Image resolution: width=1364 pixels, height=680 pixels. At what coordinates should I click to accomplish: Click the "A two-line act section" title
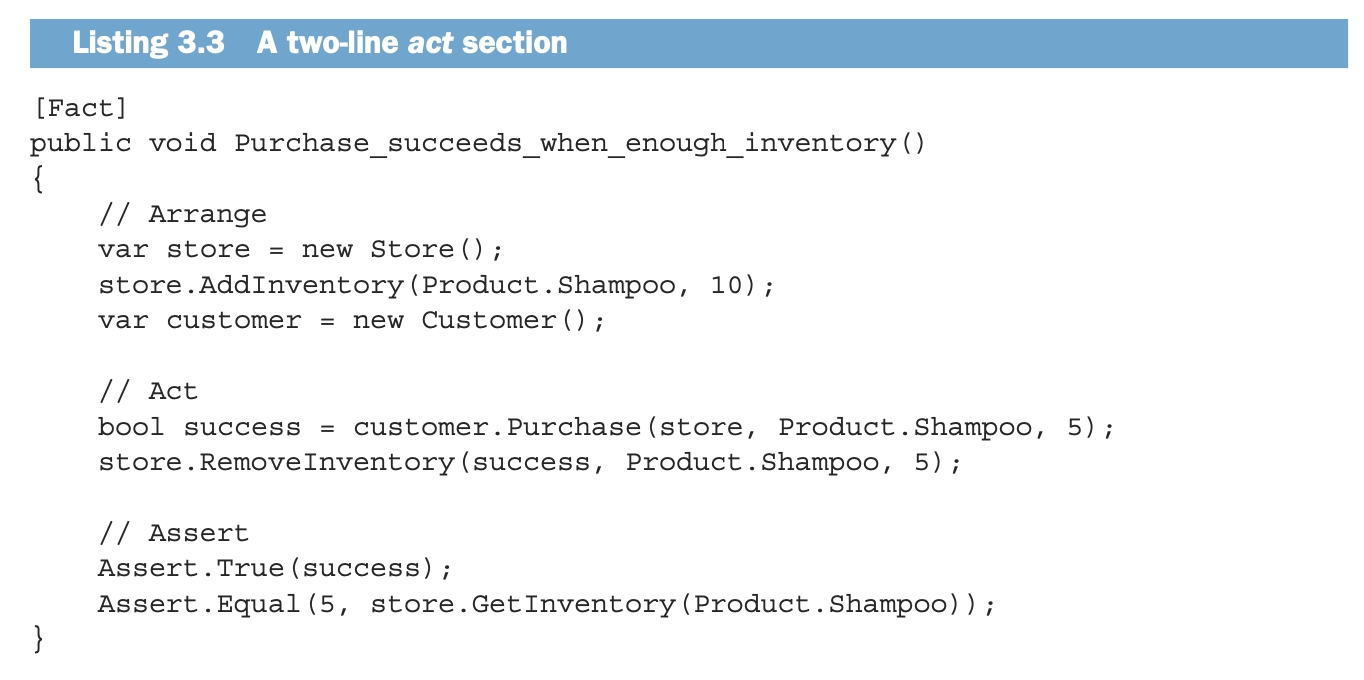[x=412, y=43]
